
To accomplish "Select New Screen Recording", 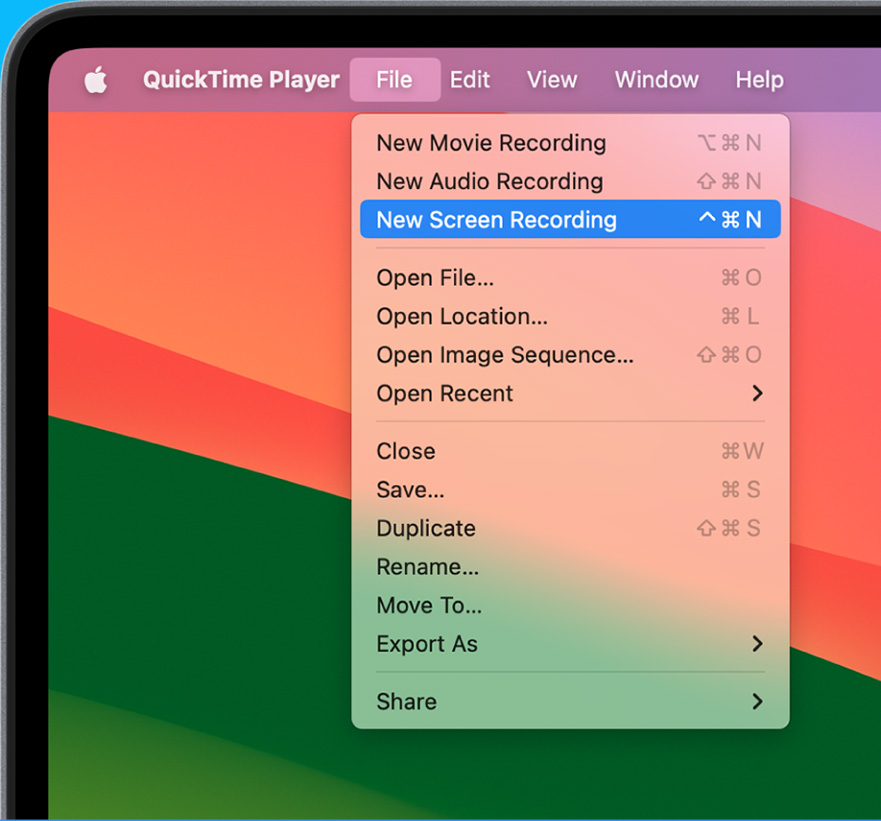I will pos(497,219).
